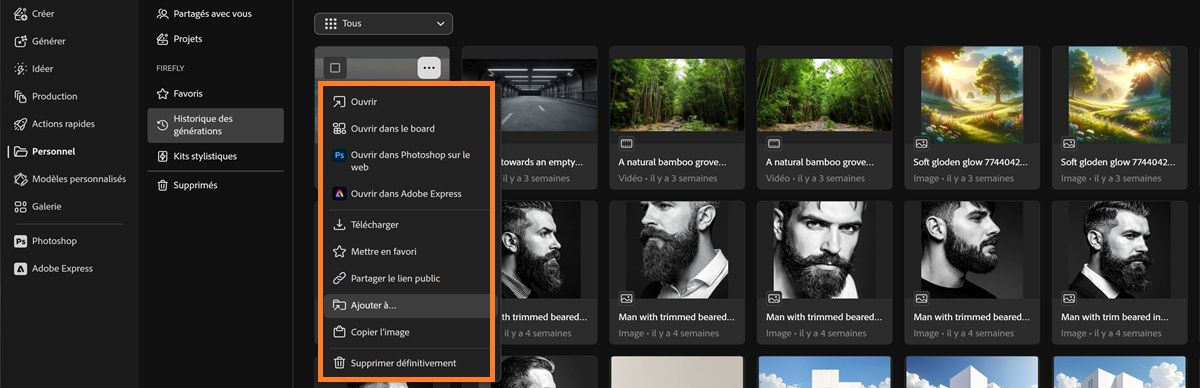The height and width of the screenshot is (388, 1200).
Task: Click Télécharger in the context menu
Action: pyautogui.click(x=406, y=225)
